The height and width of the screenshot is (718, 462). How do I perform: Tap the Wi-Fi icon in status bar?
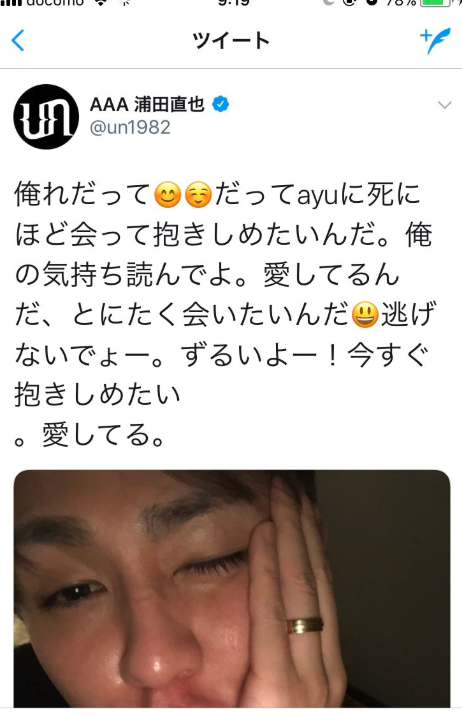[99, 2]
